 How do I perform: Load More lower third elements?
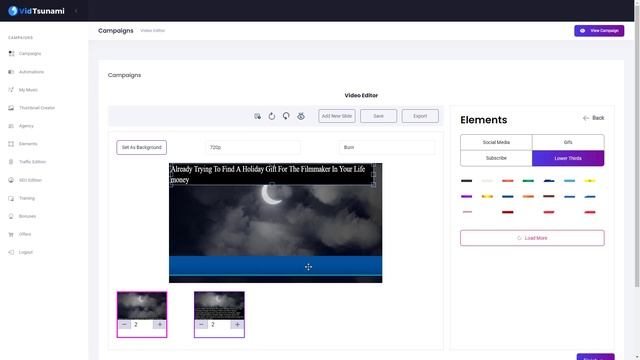532,238
